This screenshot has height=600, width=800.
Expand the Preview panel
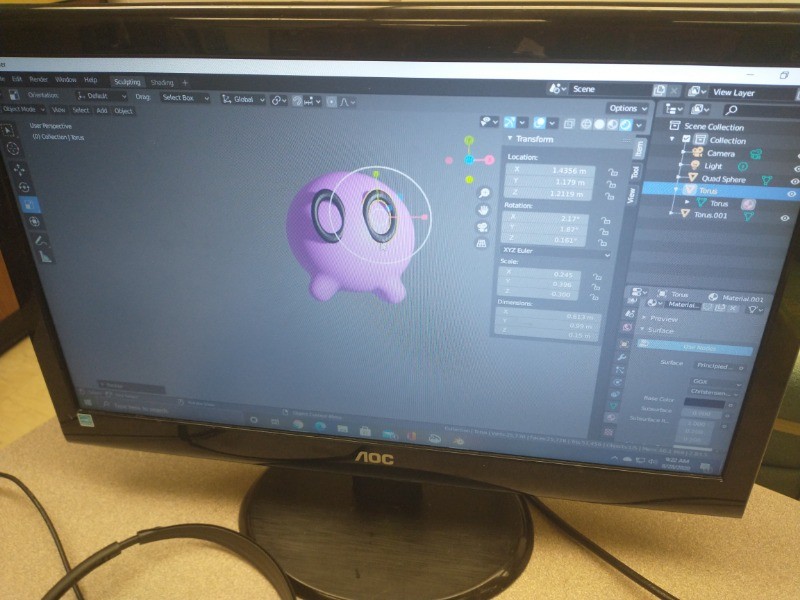click(x=644, y=317)
